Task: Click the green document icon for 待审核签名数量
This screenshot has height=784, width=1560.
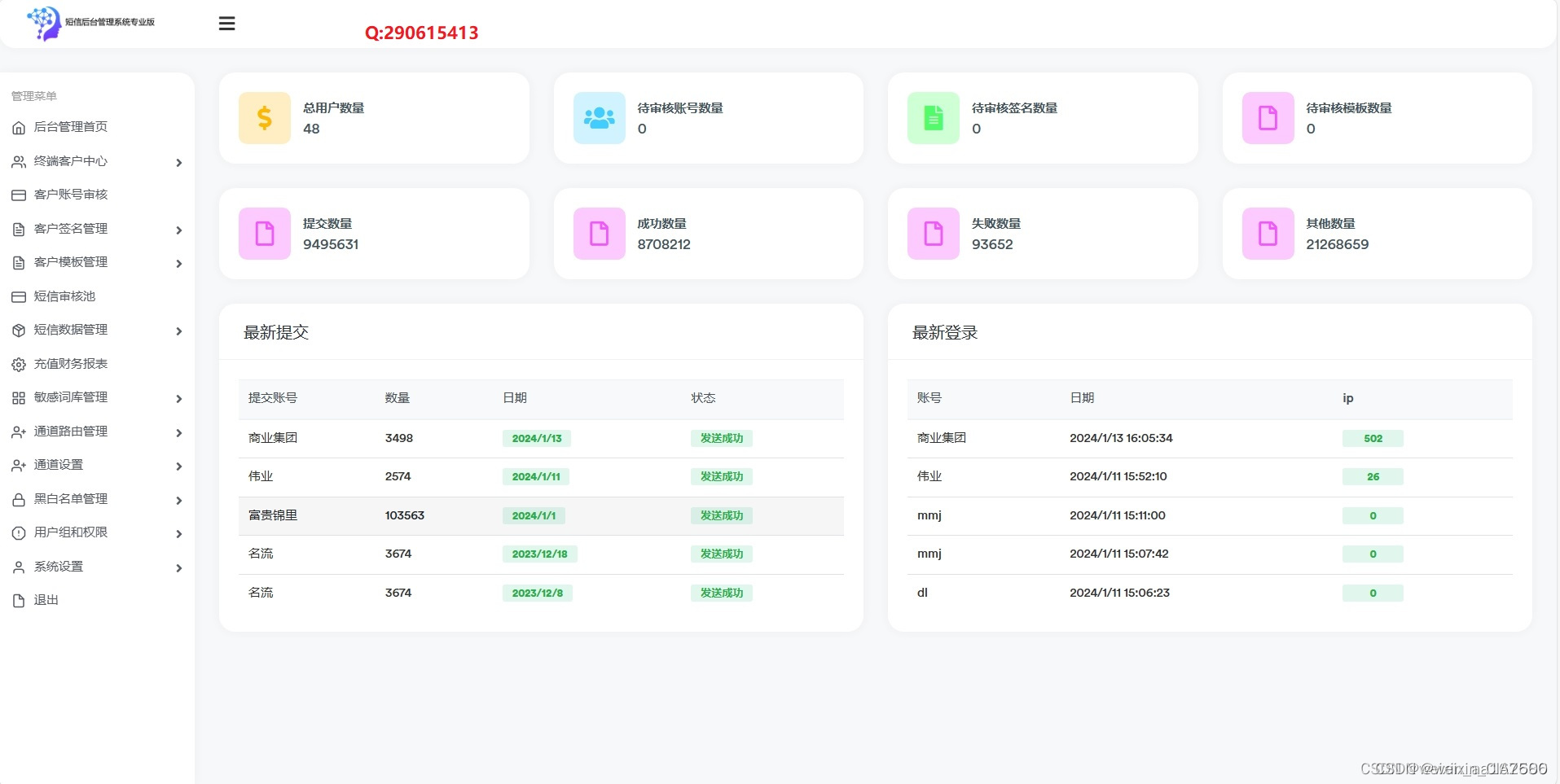Action: pyautogui.click(x=934, y=118)
